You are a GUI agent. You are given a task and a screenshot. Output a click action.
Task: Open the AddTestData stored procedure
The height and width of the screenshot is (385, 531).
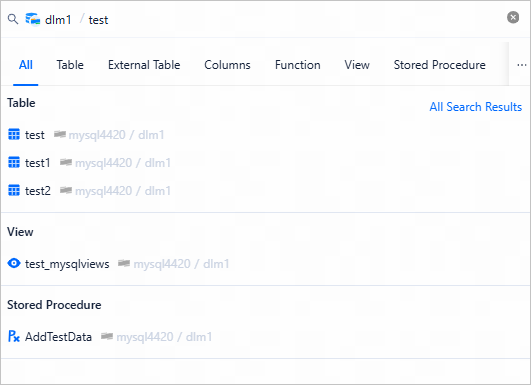coord(58,337)
